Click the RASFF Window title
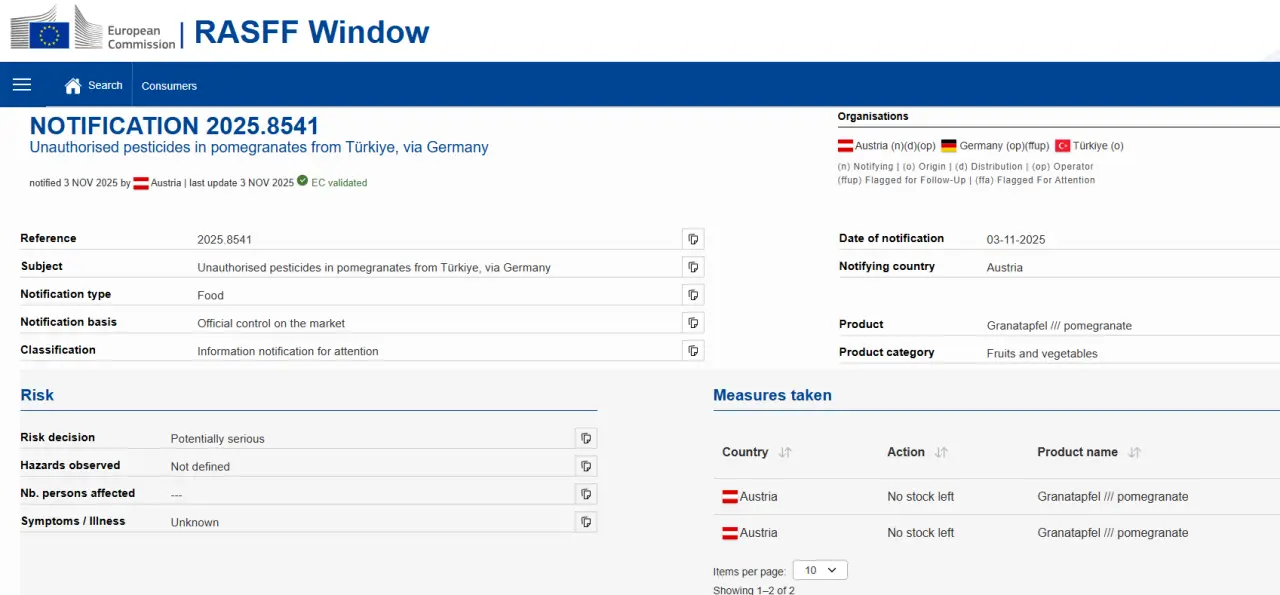This screenshot has width=1280, height=595. (311, 32)
